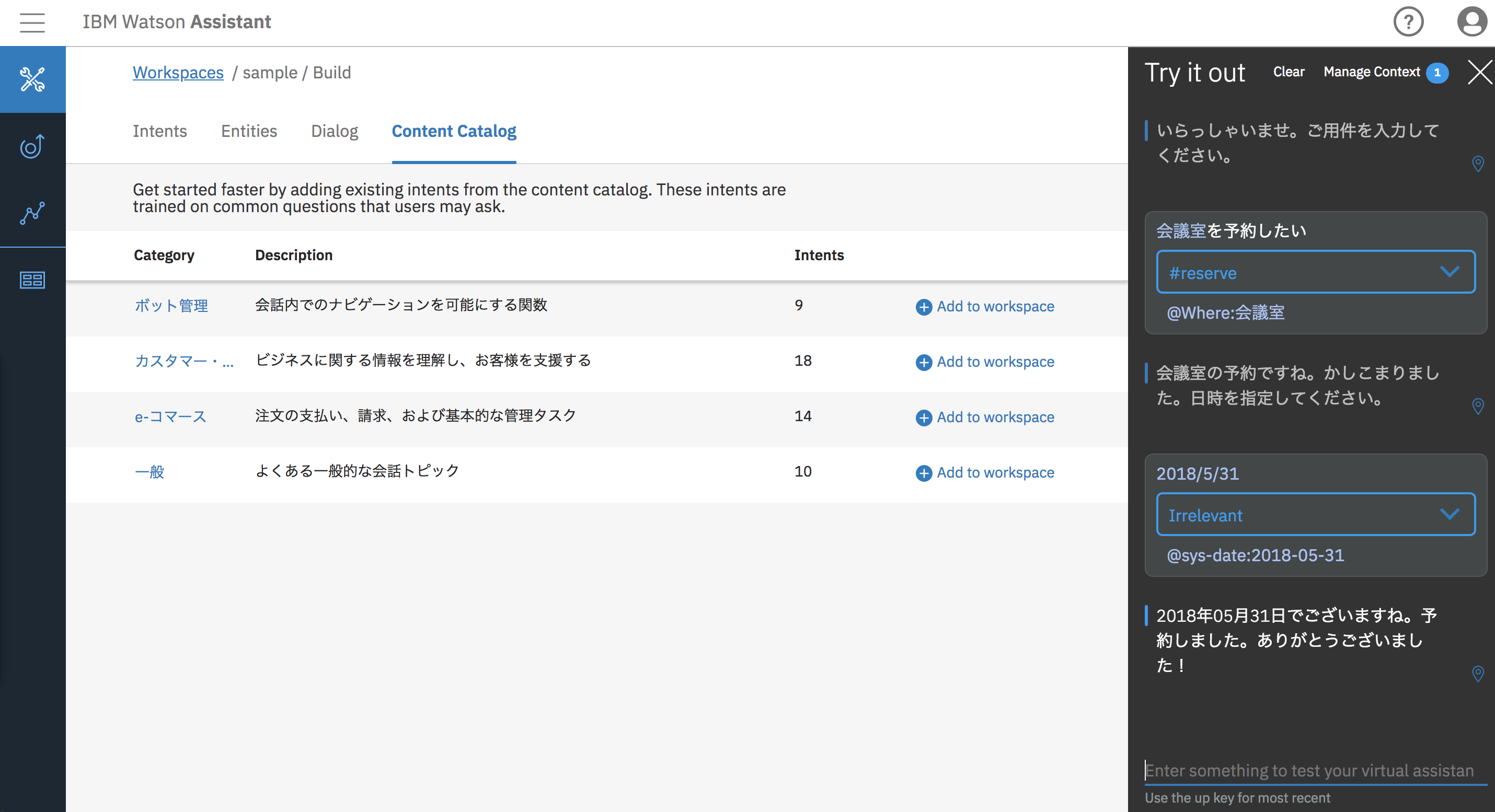The height and width of the screenshot is (812, 1495).
Task: Click the Manage Context count badge
Action: coord(1437,73)
